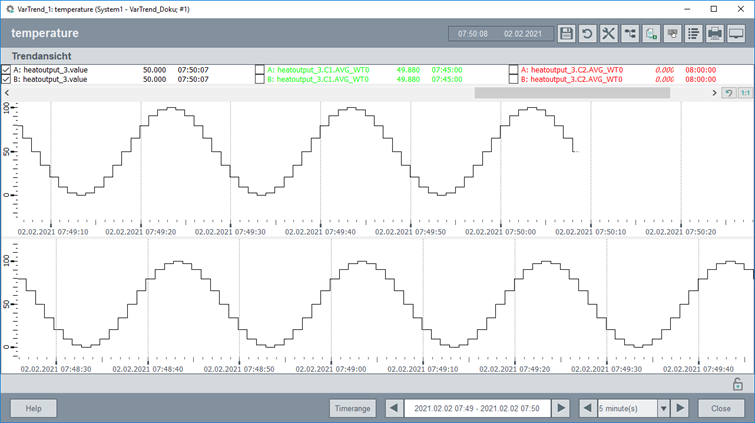Click the monitor display icon
Screen dimensions: 755x423
[x=737, y=33]
